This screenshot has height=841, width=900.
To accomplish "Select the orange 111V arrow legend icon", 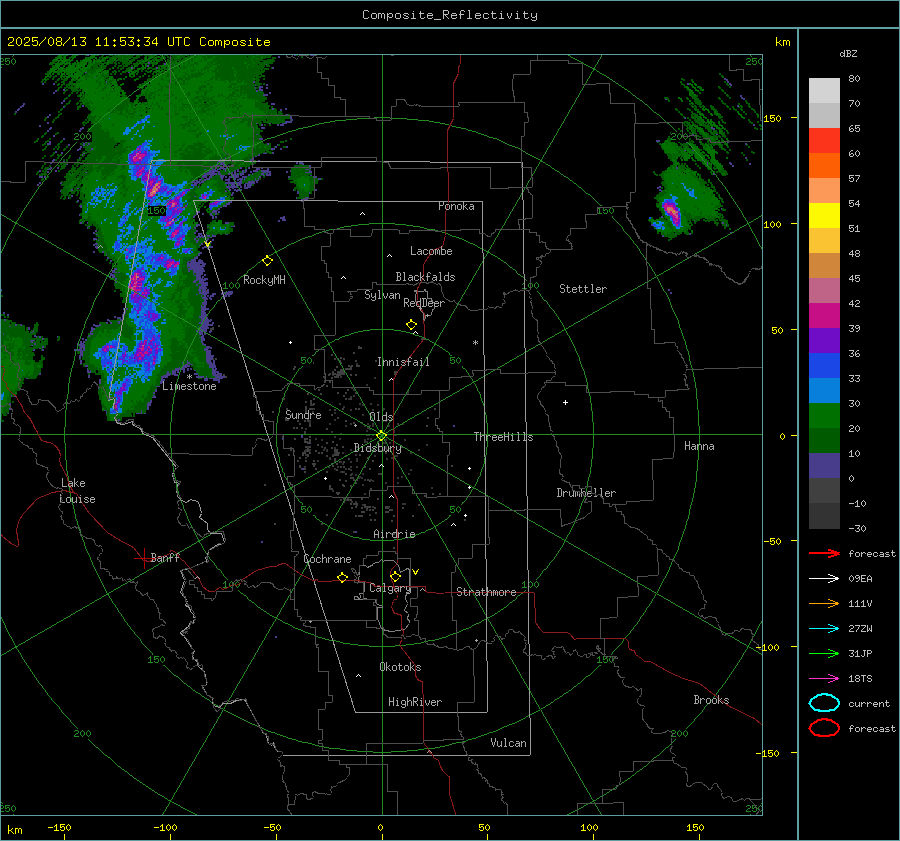I will (824, 603).
